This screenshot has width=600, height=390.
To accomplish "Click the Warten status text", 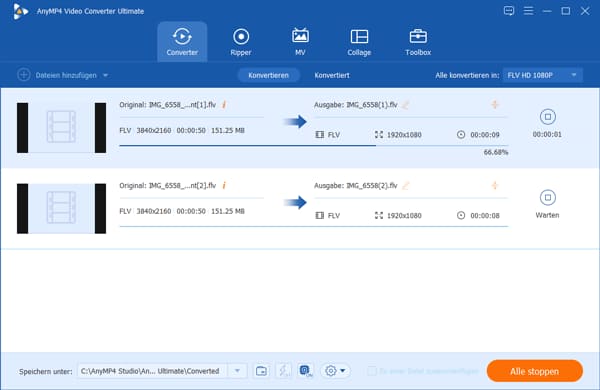I will [547, 215].
